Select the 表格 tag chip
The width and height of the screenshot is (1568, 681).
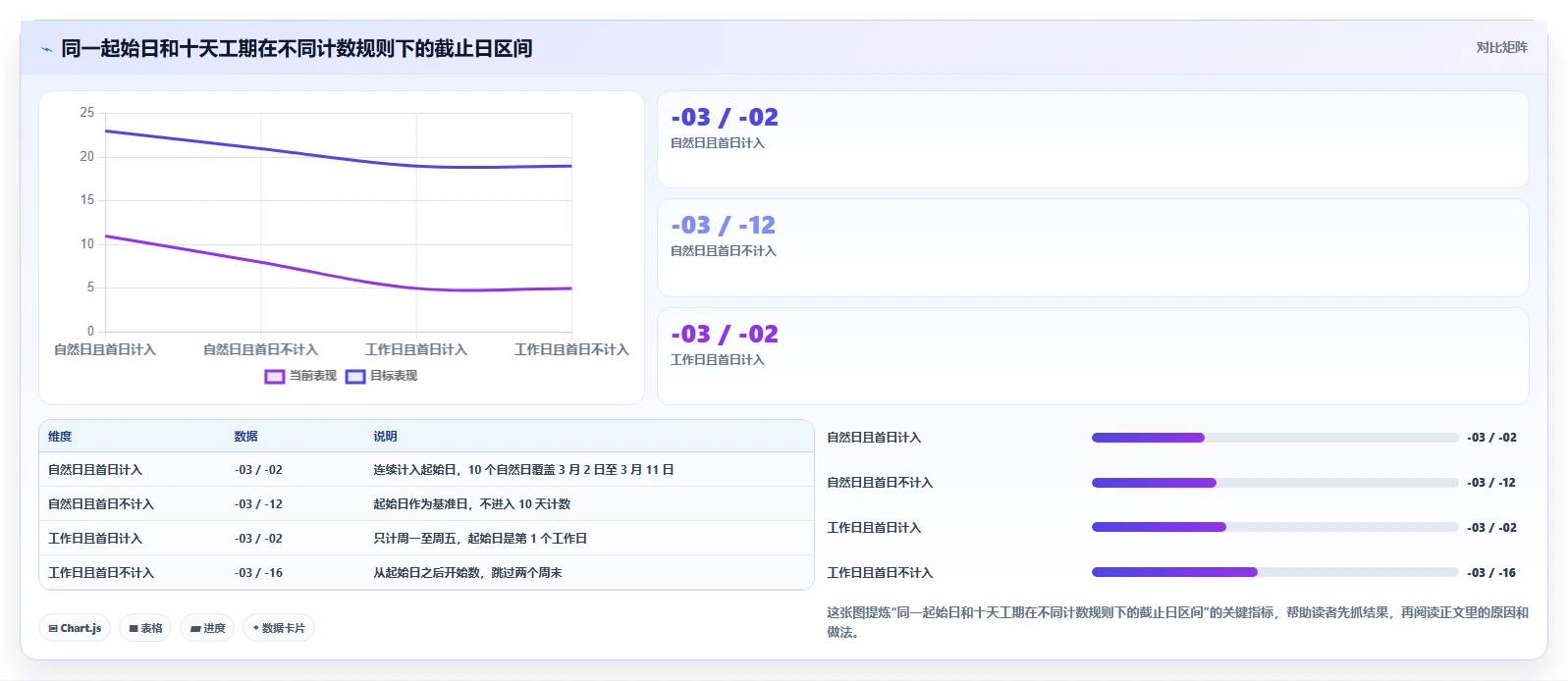tap(145, 628)
